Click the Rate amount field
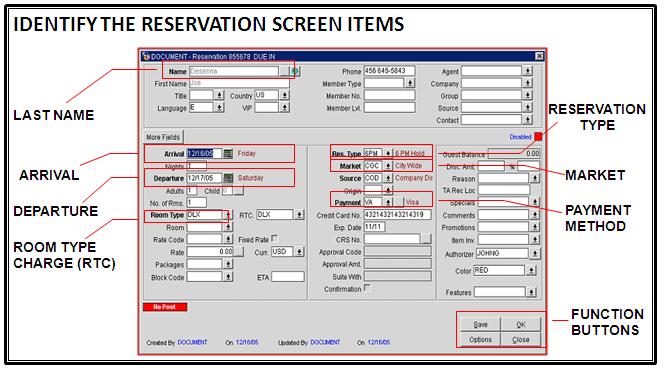Viewport: 664px width, 371px height. pos(210,252)
